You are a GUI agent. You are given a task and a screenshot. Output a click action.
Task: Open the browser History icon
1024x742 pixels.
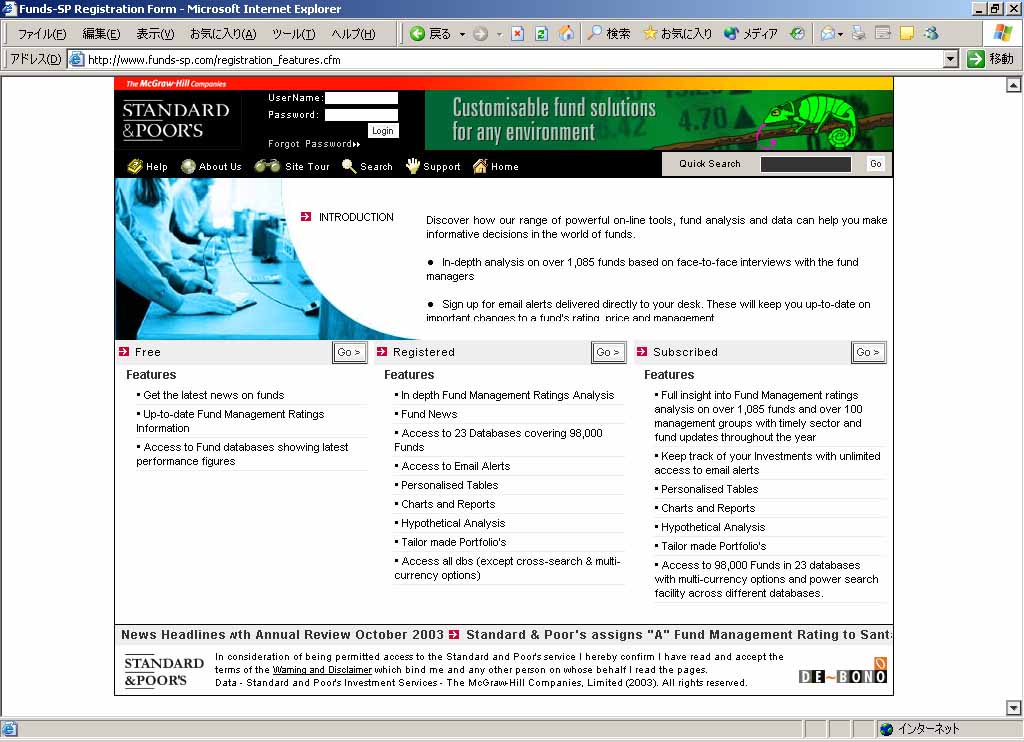point(797,34)
